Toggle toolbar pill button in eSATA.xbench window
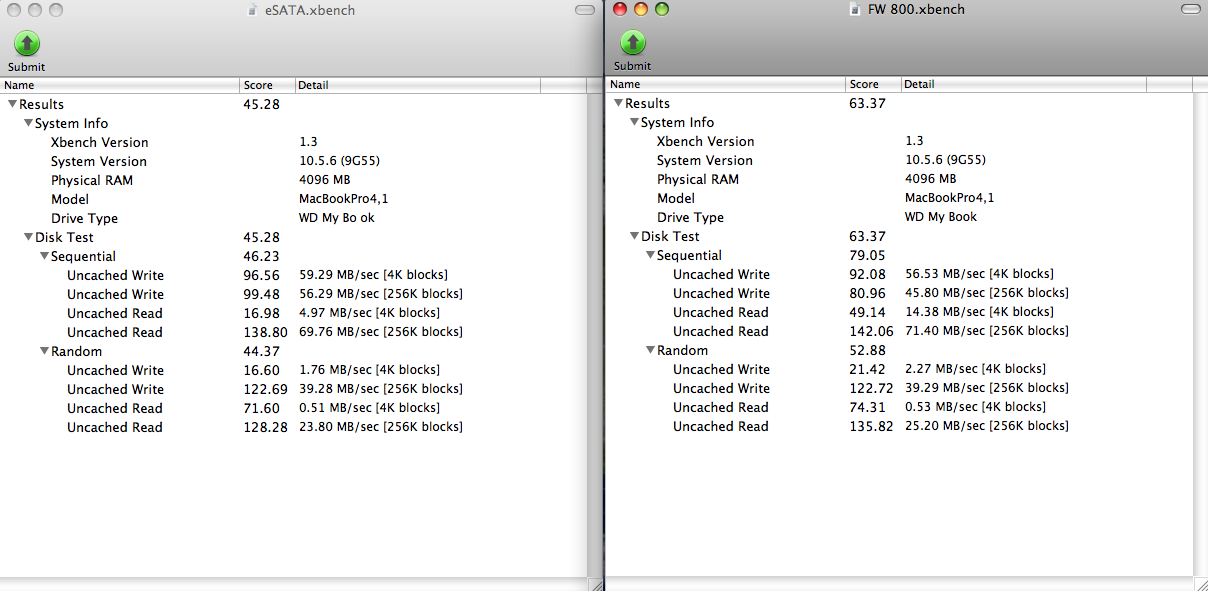Screen dimensions: 1208x591 click(584, 10)
